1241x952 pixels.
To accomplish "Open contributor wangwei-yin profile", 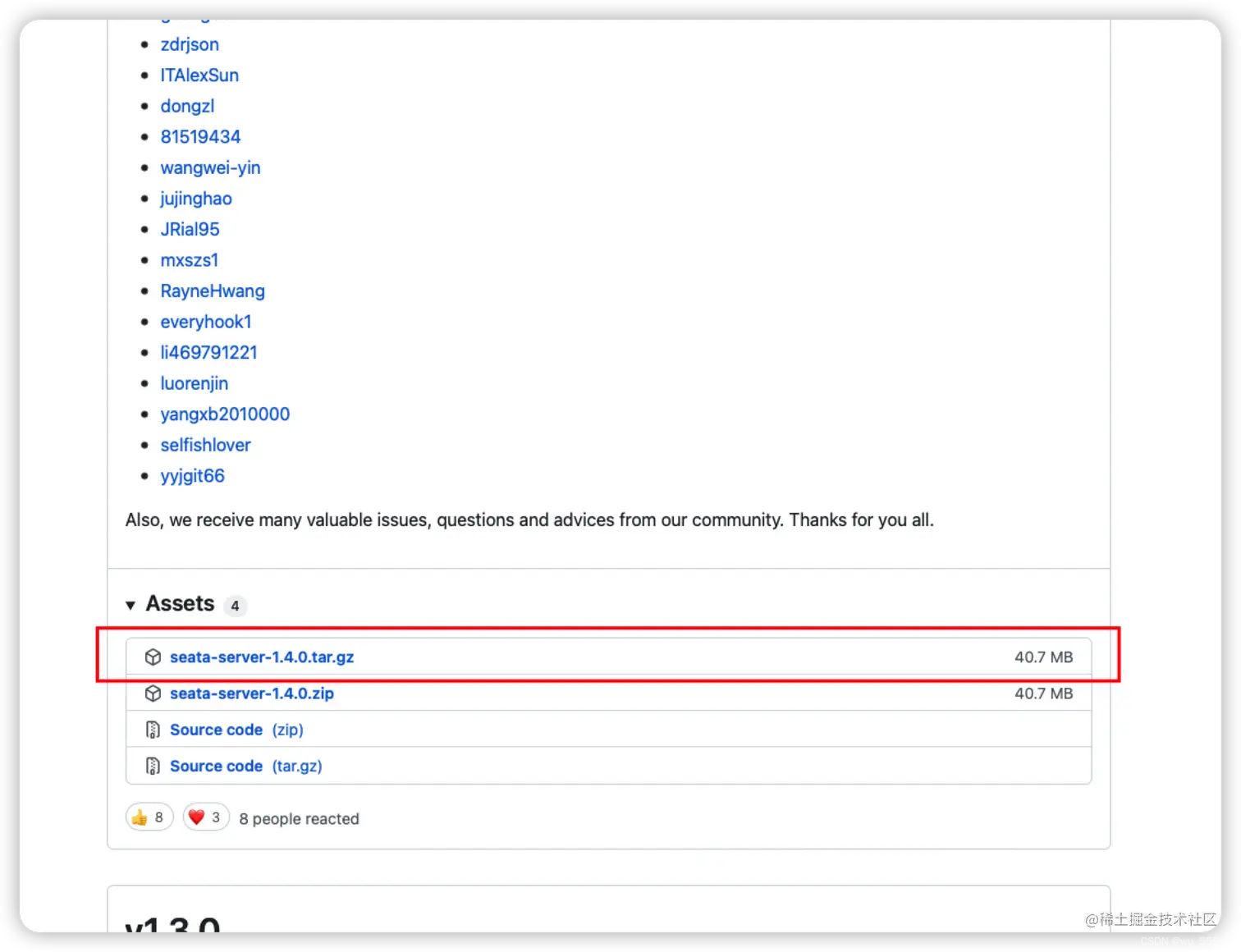I will 210,167.
